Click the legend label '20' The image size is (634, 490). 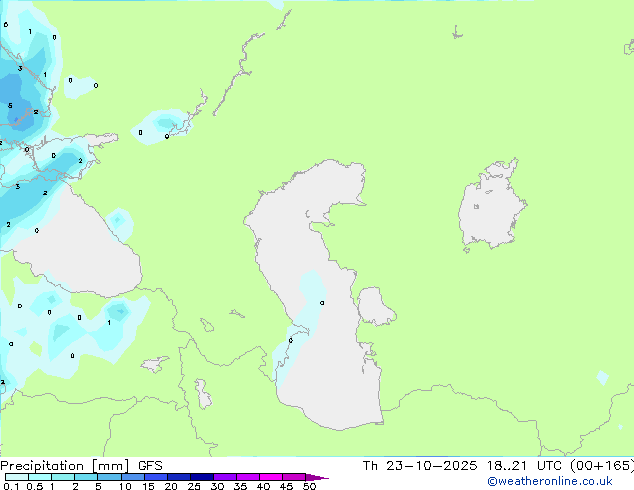coord(171,486)
